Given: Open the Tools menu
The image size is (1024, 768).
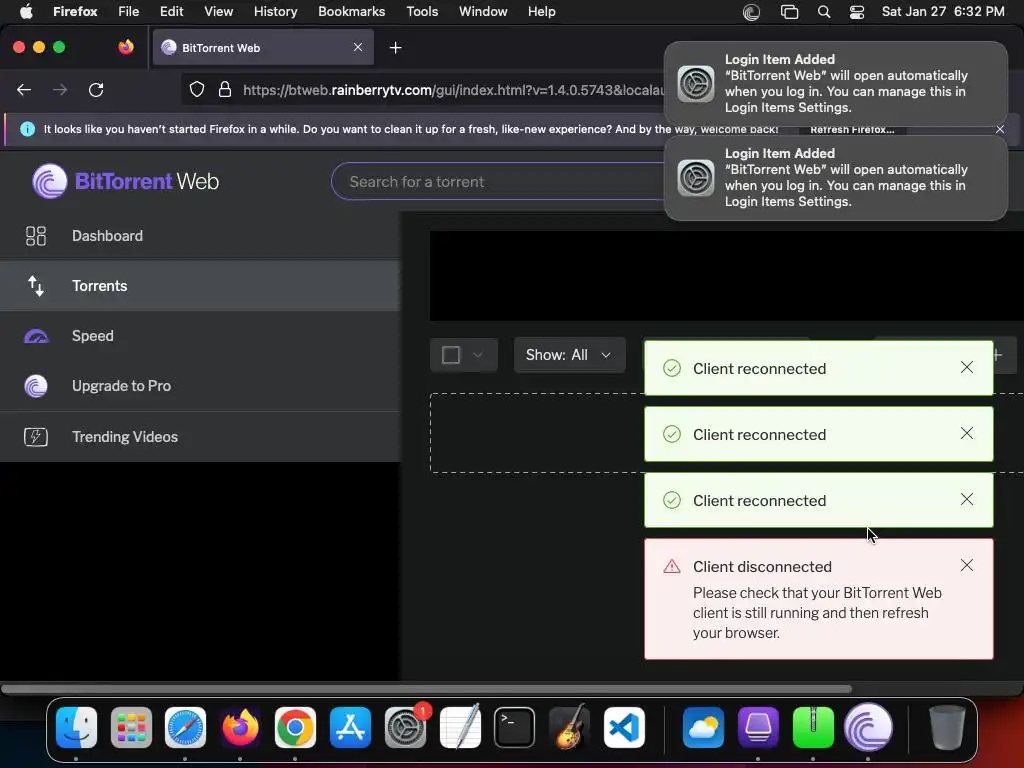Looking at the screenshot, I should pyautogui.click(x=422, y=12).
